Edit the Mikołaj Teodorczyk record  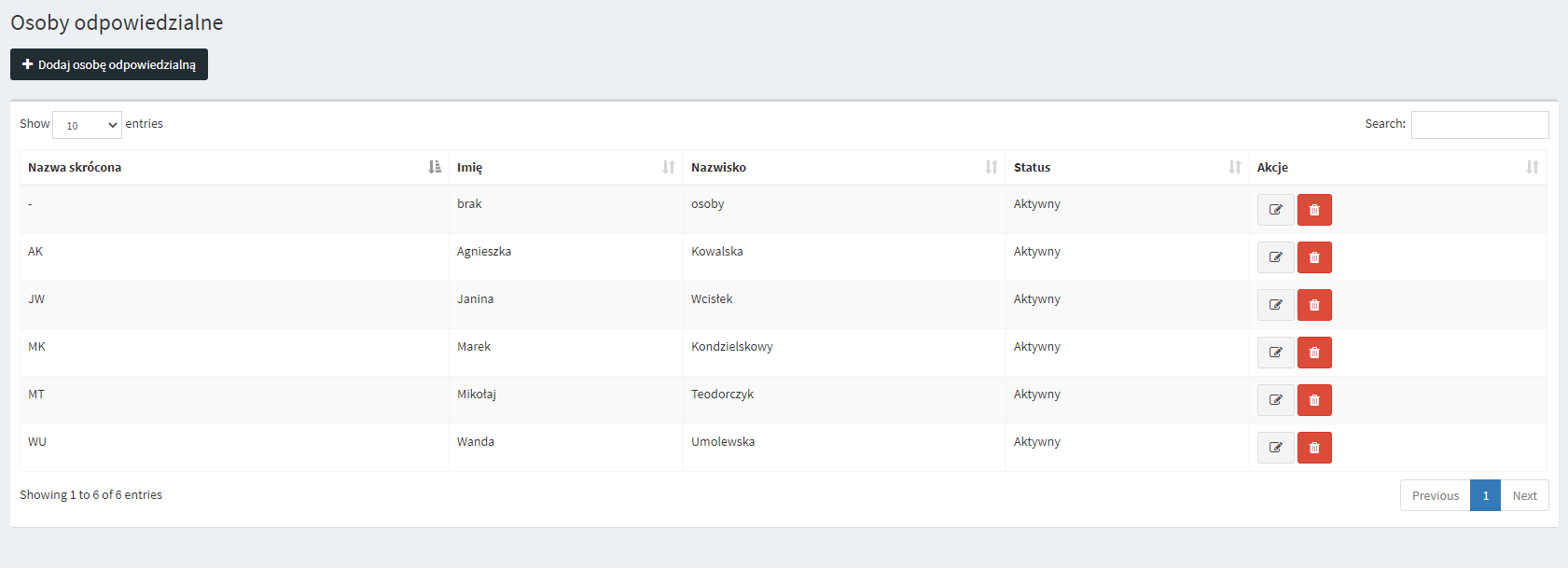[1275, 400]
